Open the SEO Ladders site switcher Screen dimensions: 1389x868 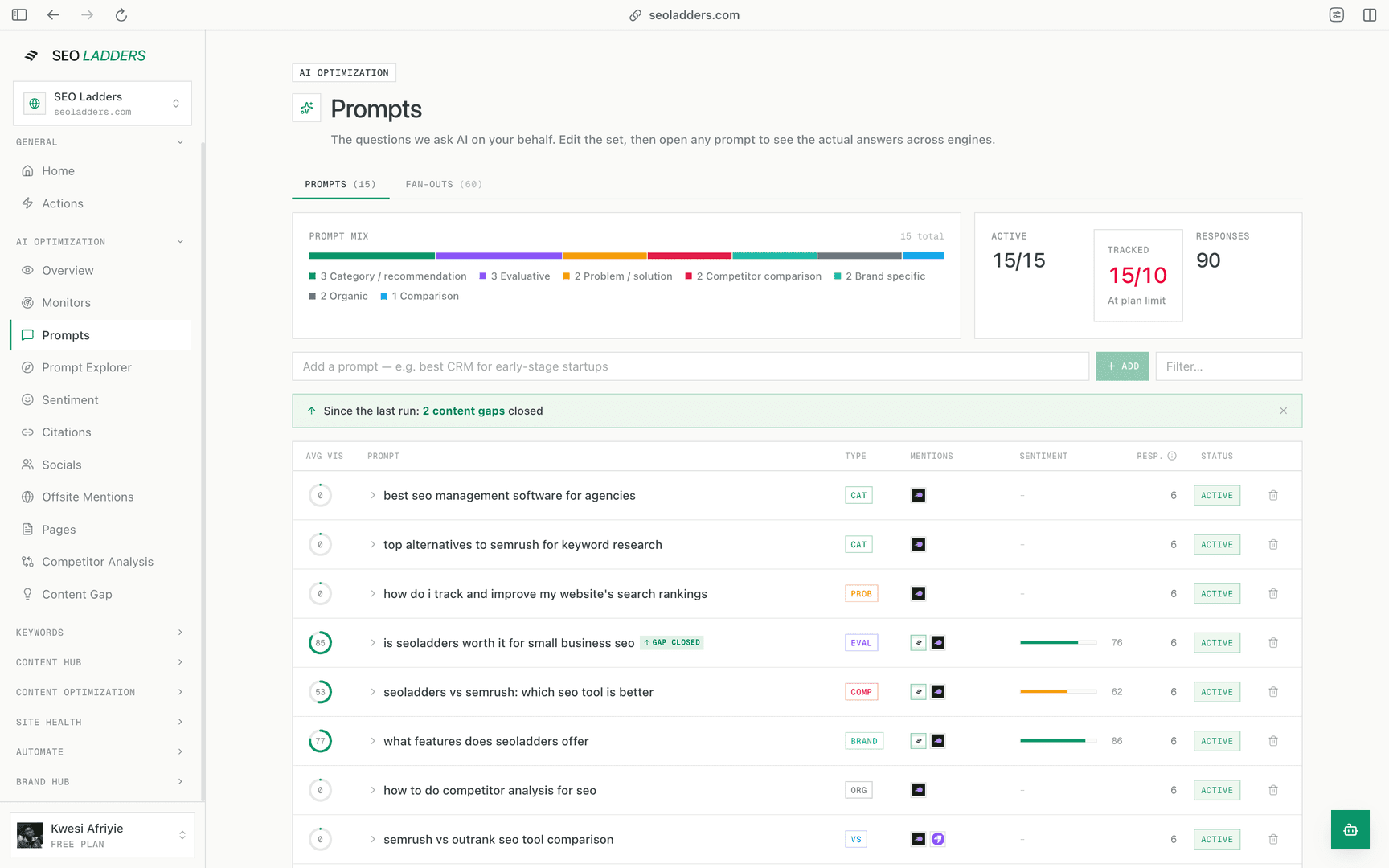coord(102,104)
